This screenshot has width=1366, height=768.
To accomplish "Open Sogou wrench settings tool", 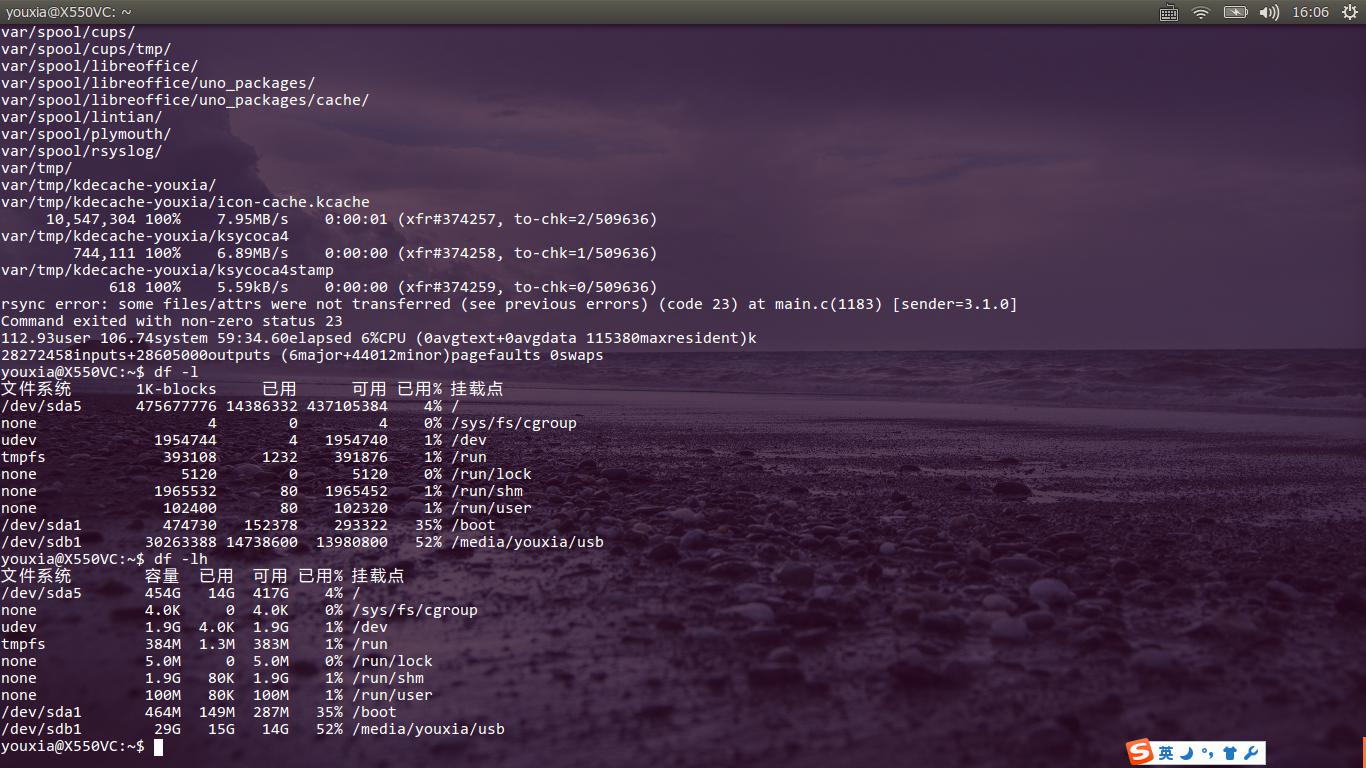I will tap(1251, 753).
